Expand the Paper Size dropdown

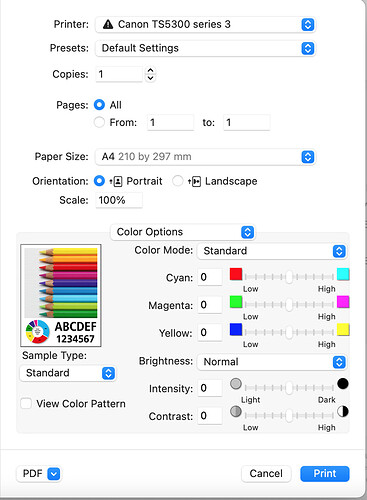(x=205, y=157)
